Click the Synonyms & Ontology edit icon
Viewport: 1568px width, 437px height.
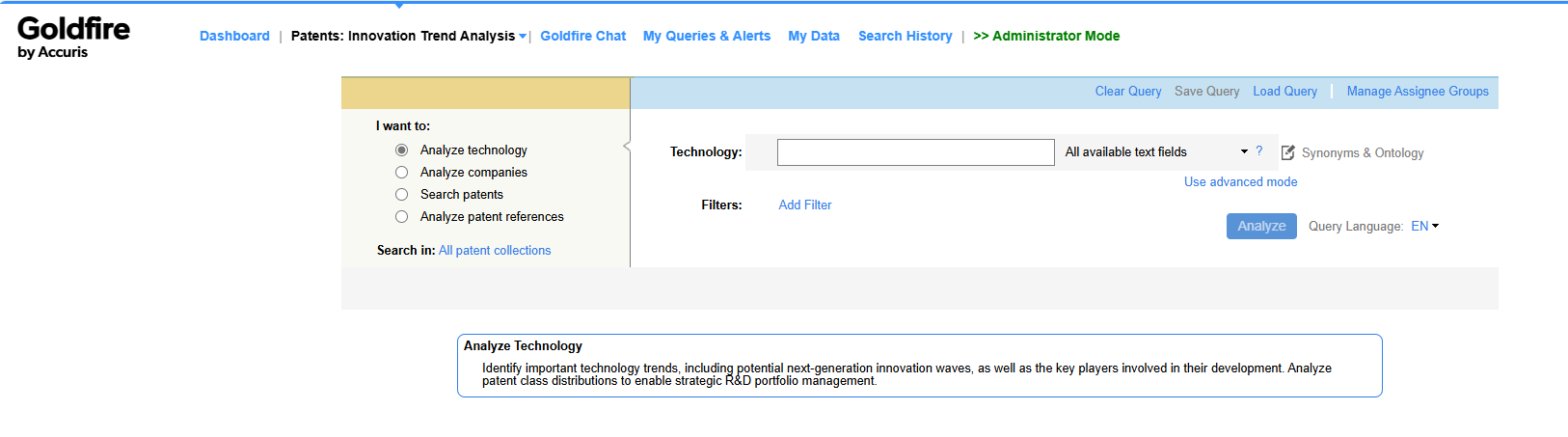click(x=1287, y=152)
